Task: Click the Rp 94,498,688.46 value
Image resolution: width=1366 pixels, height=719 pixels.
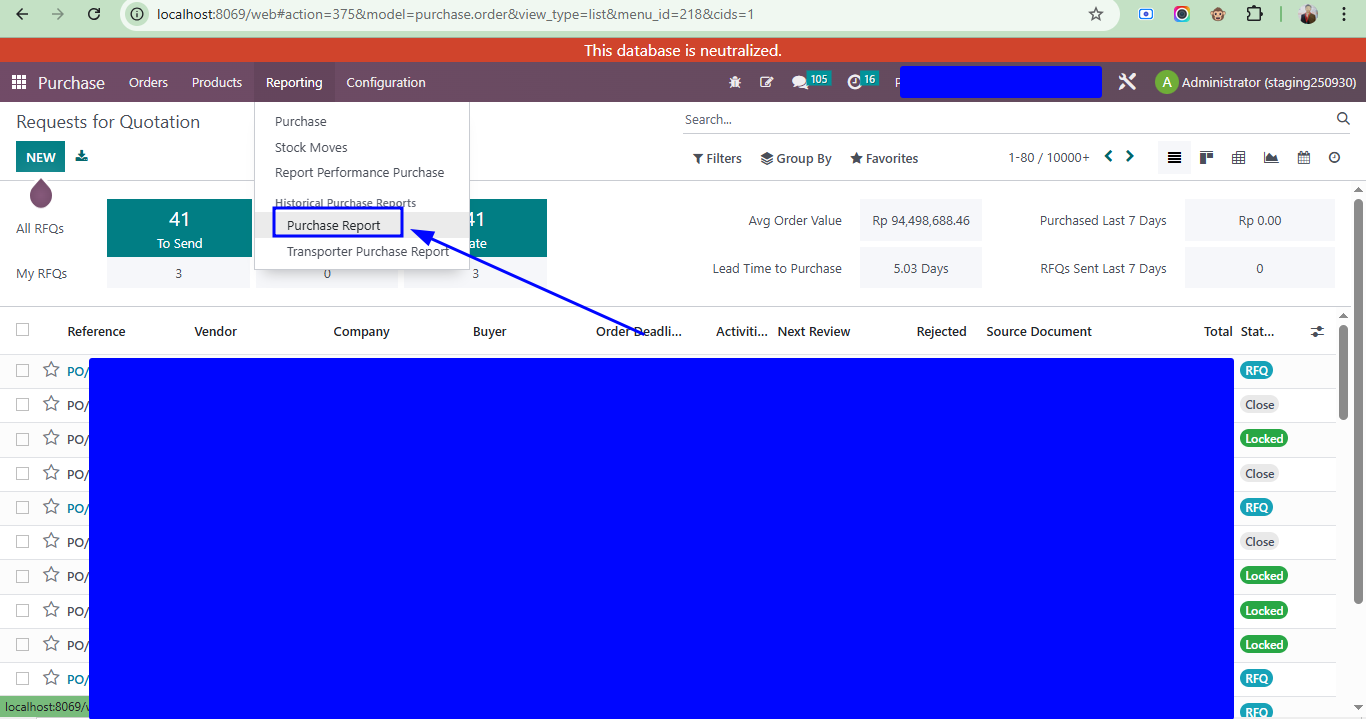Action: (921, 220)
